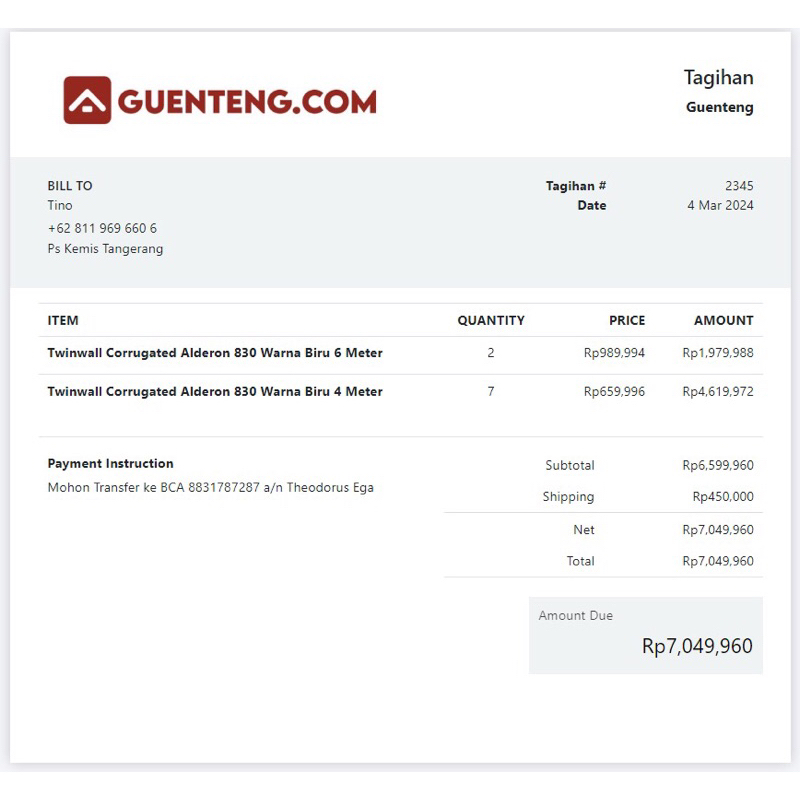The width and height of the screenshot is (800, 800).
Task: Select the Twinwall Corrugated 6 Meter item
Action: coord(215,353)
